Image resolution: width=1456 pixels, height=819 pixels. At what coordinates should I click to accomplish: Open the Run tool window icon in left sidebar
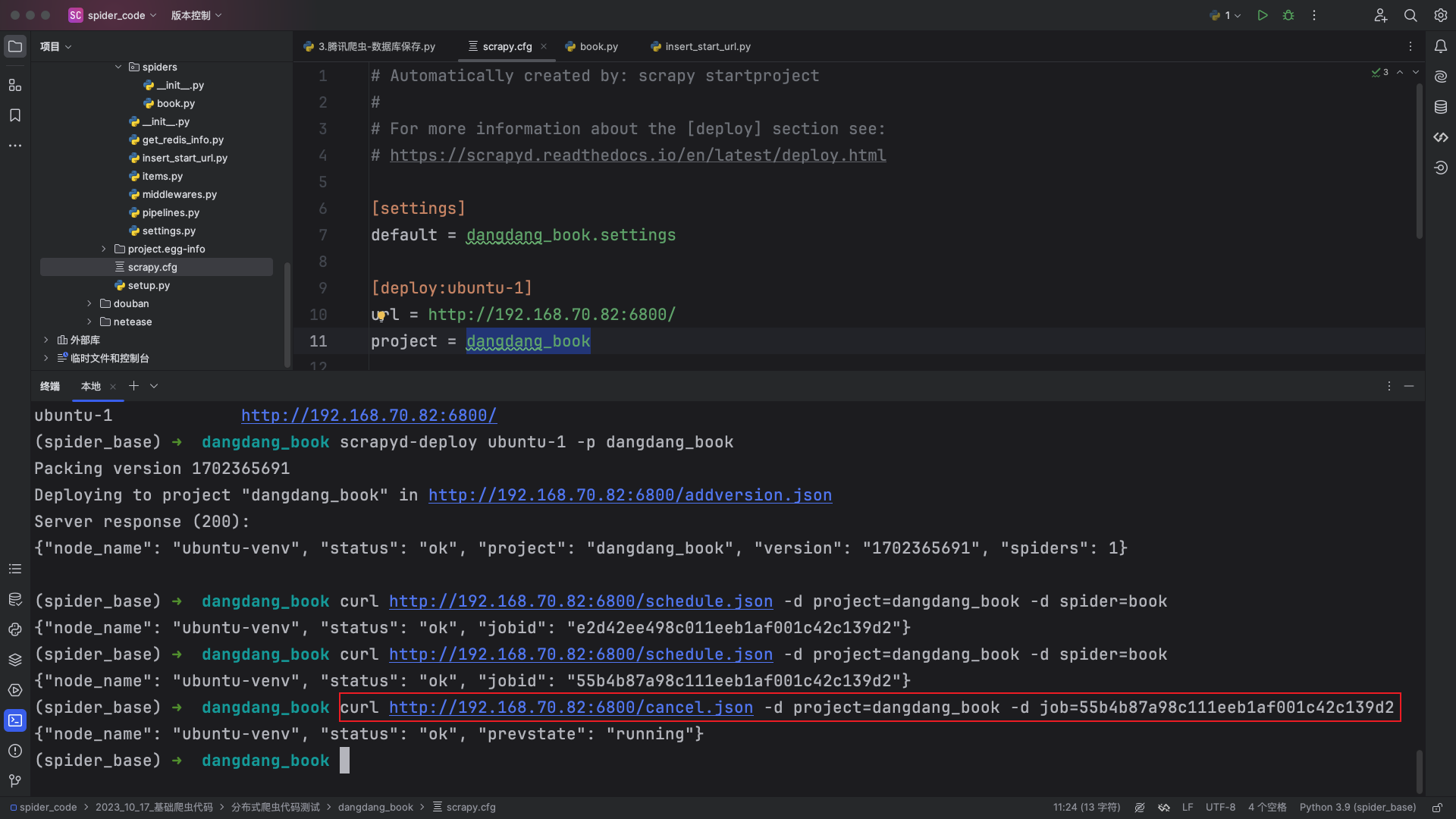[x=15, y=690]
